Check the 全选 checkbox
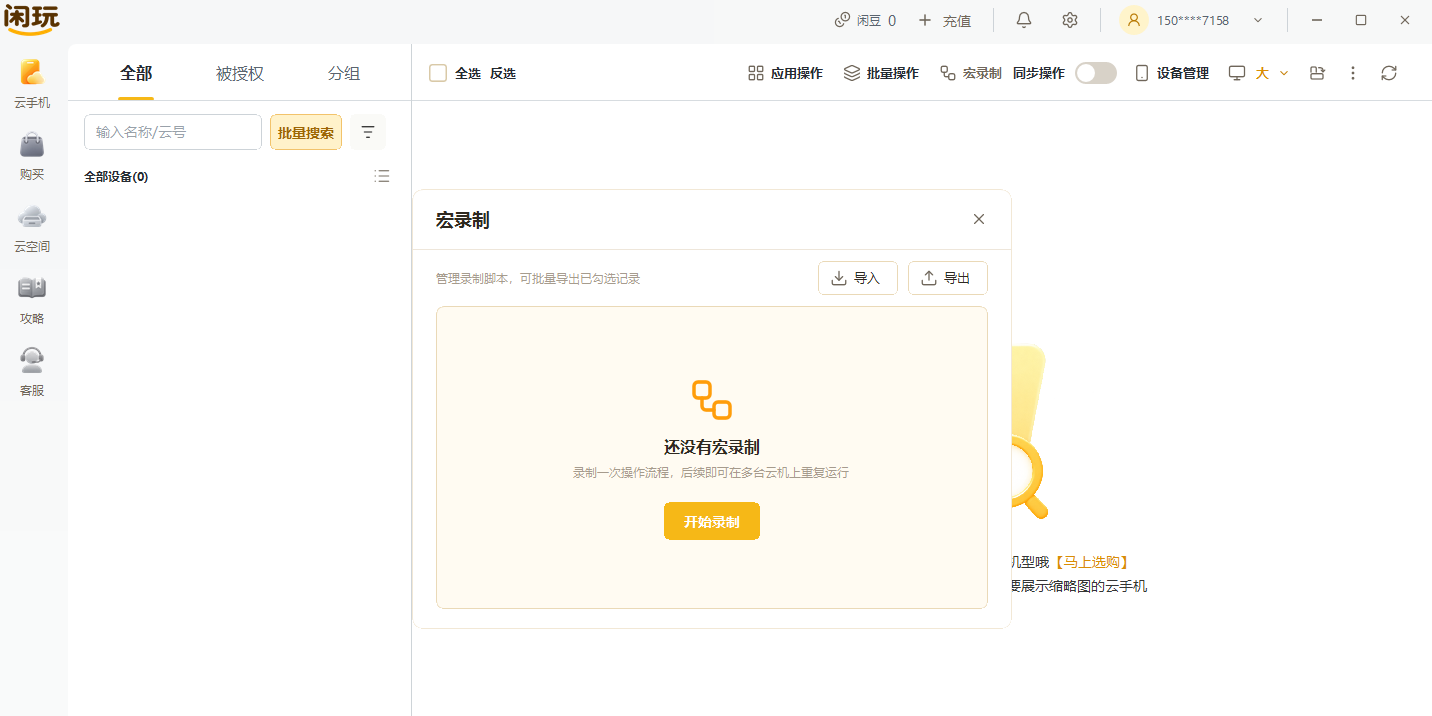 (x=438, y=73)
